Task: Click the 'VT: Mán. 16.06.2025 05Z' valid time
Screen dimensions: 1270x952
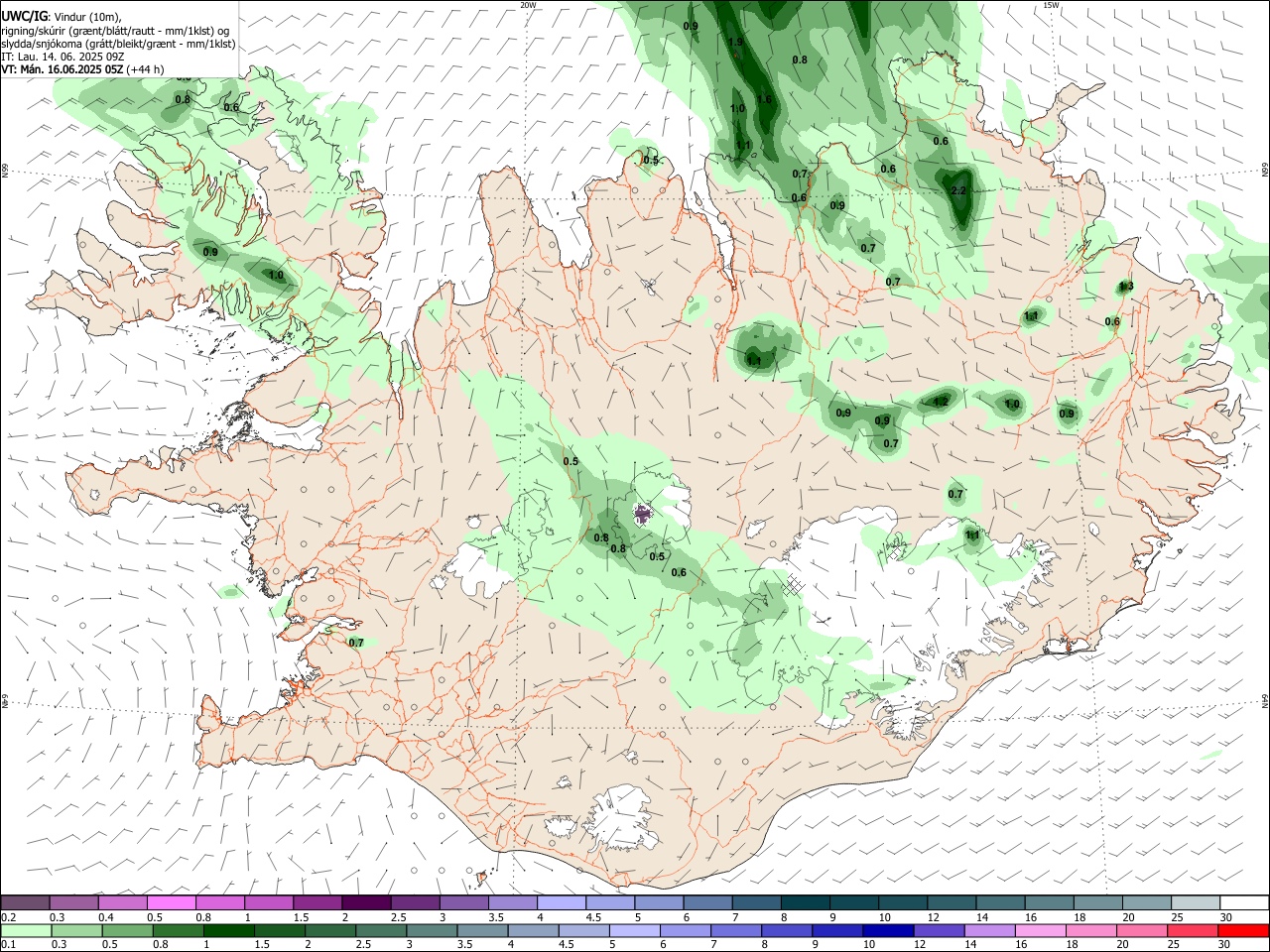Action: click(62, 69)
